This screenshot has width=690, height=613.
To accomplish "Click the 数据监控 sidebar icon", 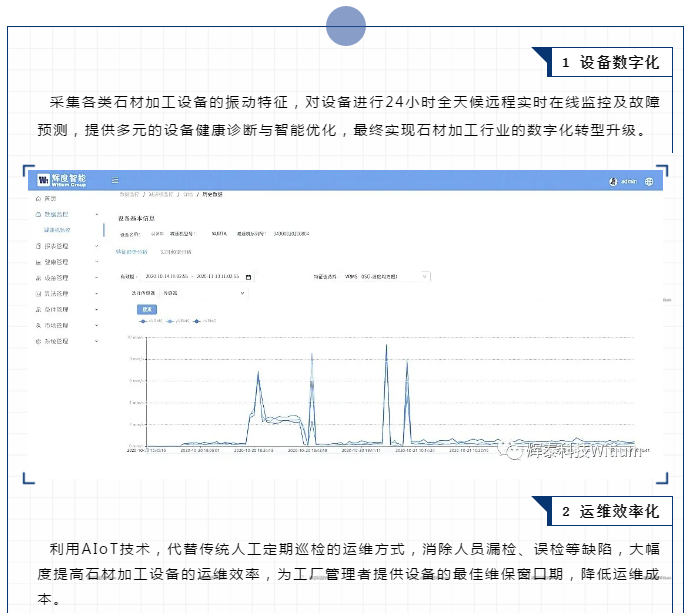I will (x=38, y=214).
